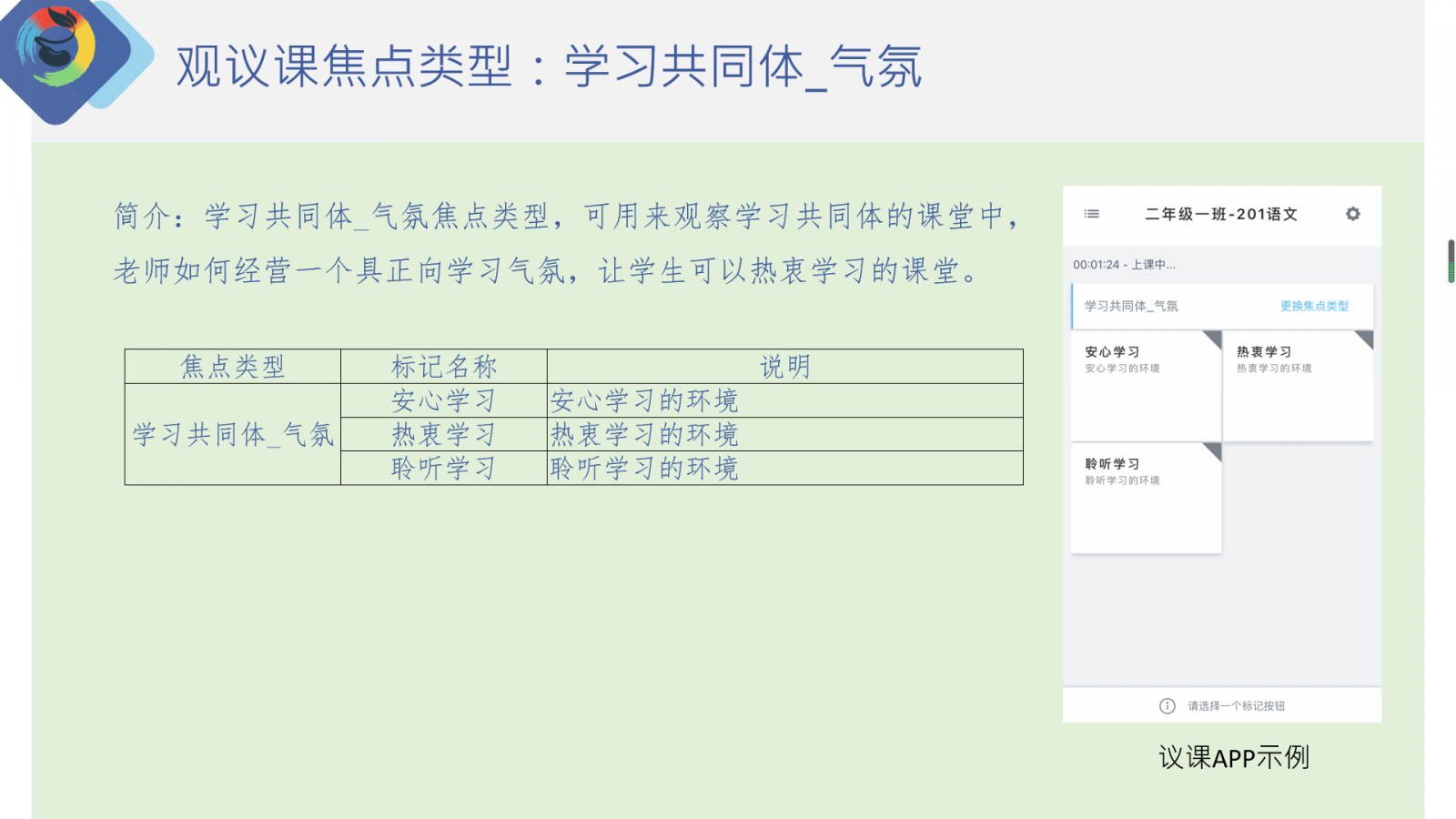Click the info icon in the bottom hint bar
The image size is (1456, 819).
point(1167,706)
